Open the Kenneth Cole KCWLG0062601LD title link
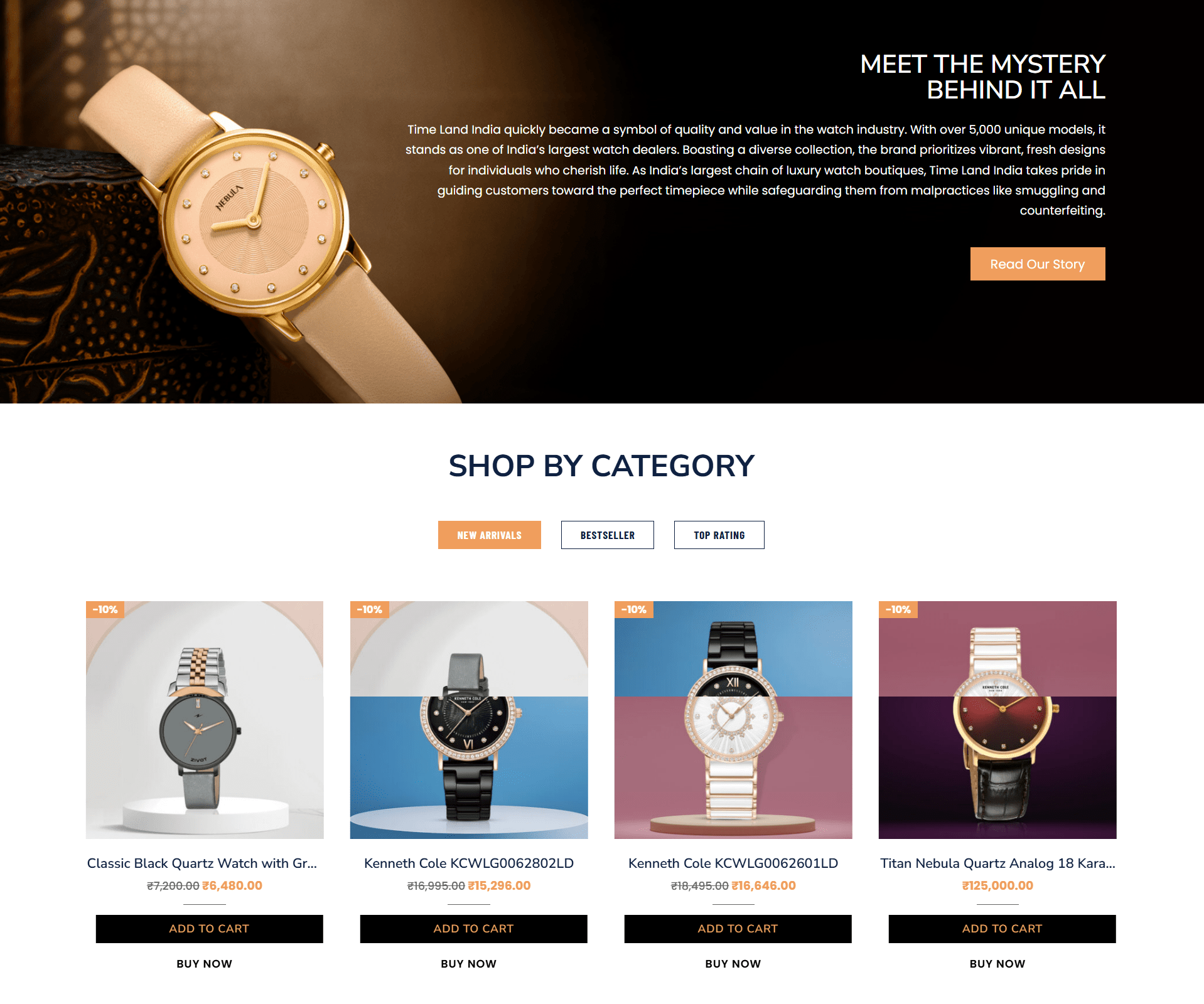The height and width of the screenshot is (1004, 1204). (733, 863)
